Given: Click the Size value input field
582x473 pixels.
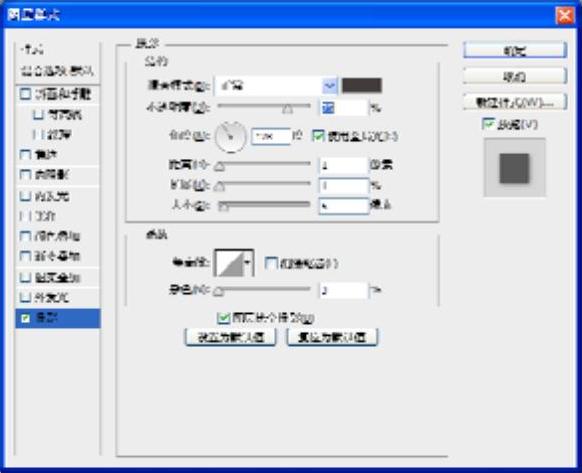Looking at the screenshot, I should pyautogui.click(x=344, y=206).
